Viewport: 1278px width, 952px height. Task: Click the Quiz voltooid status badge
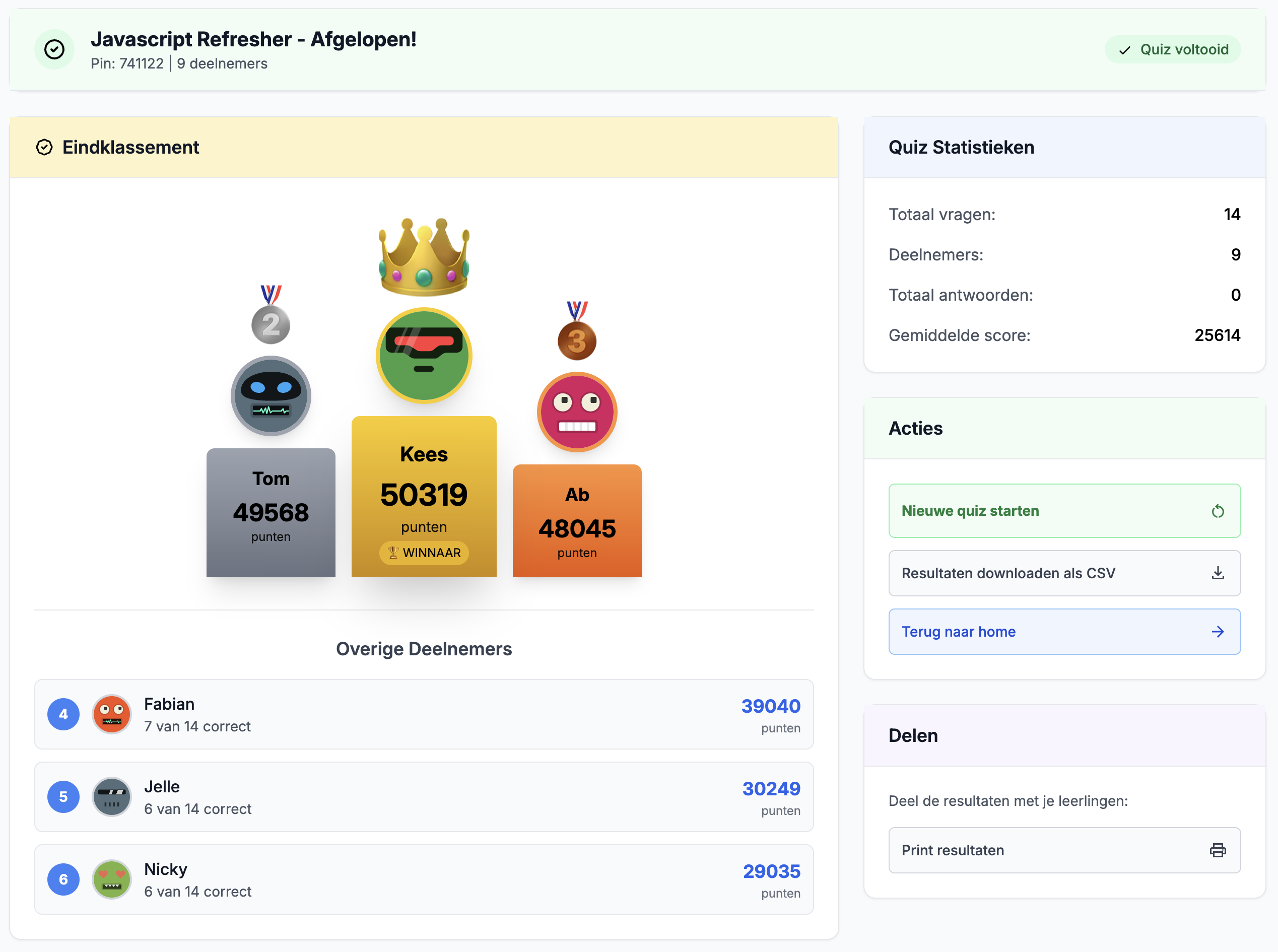tap(1173, 49)
